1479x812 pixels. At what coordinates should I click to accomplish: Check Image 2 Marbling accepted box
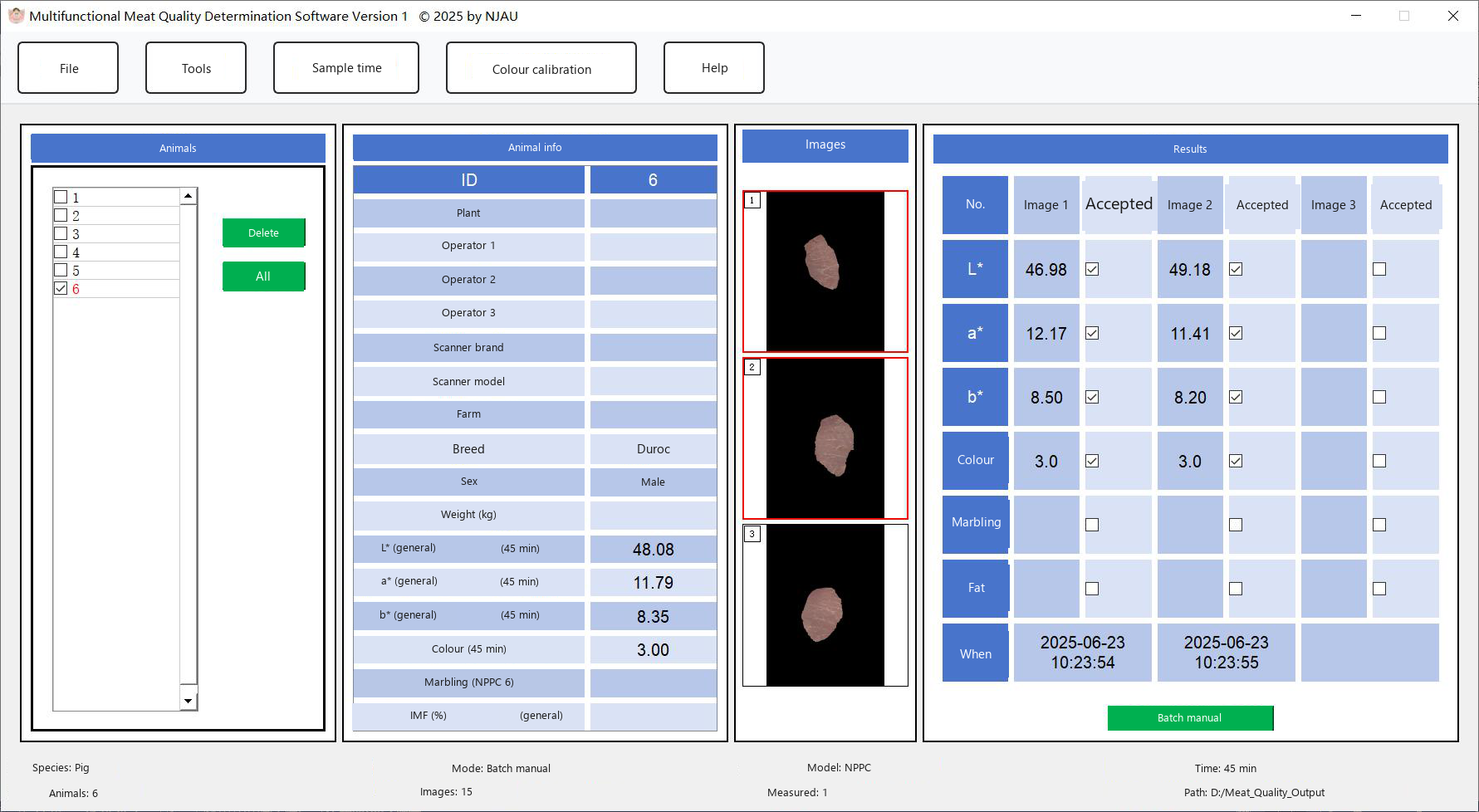(x=1236, y=525)
